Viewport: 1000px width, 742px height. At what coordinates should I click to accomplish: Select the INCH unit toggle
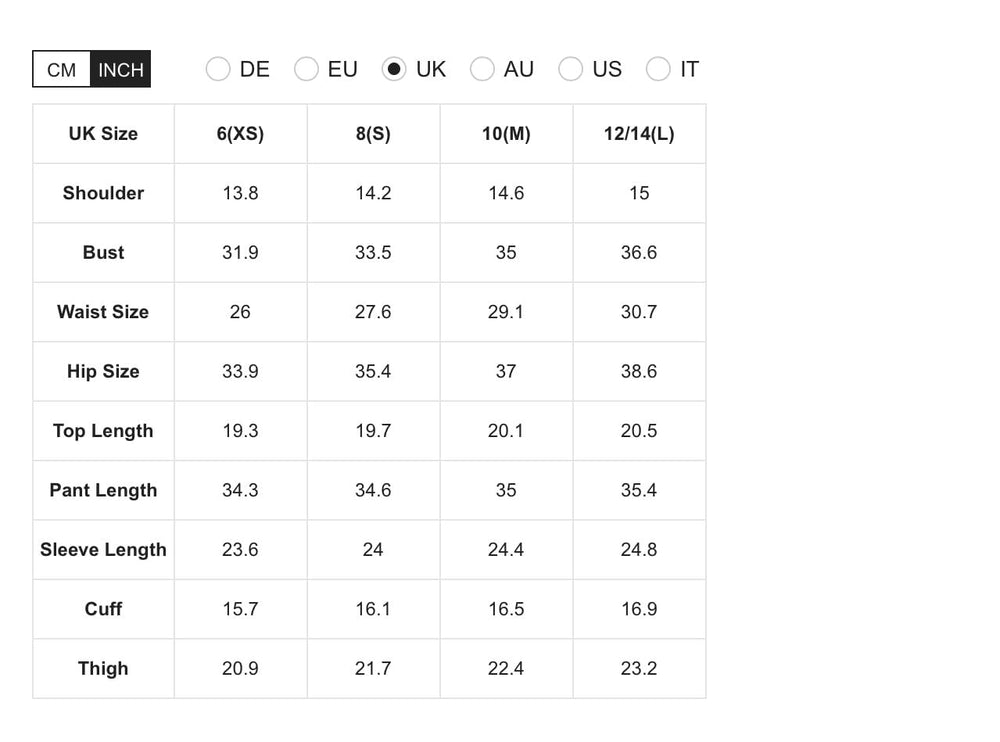(121, 69)
